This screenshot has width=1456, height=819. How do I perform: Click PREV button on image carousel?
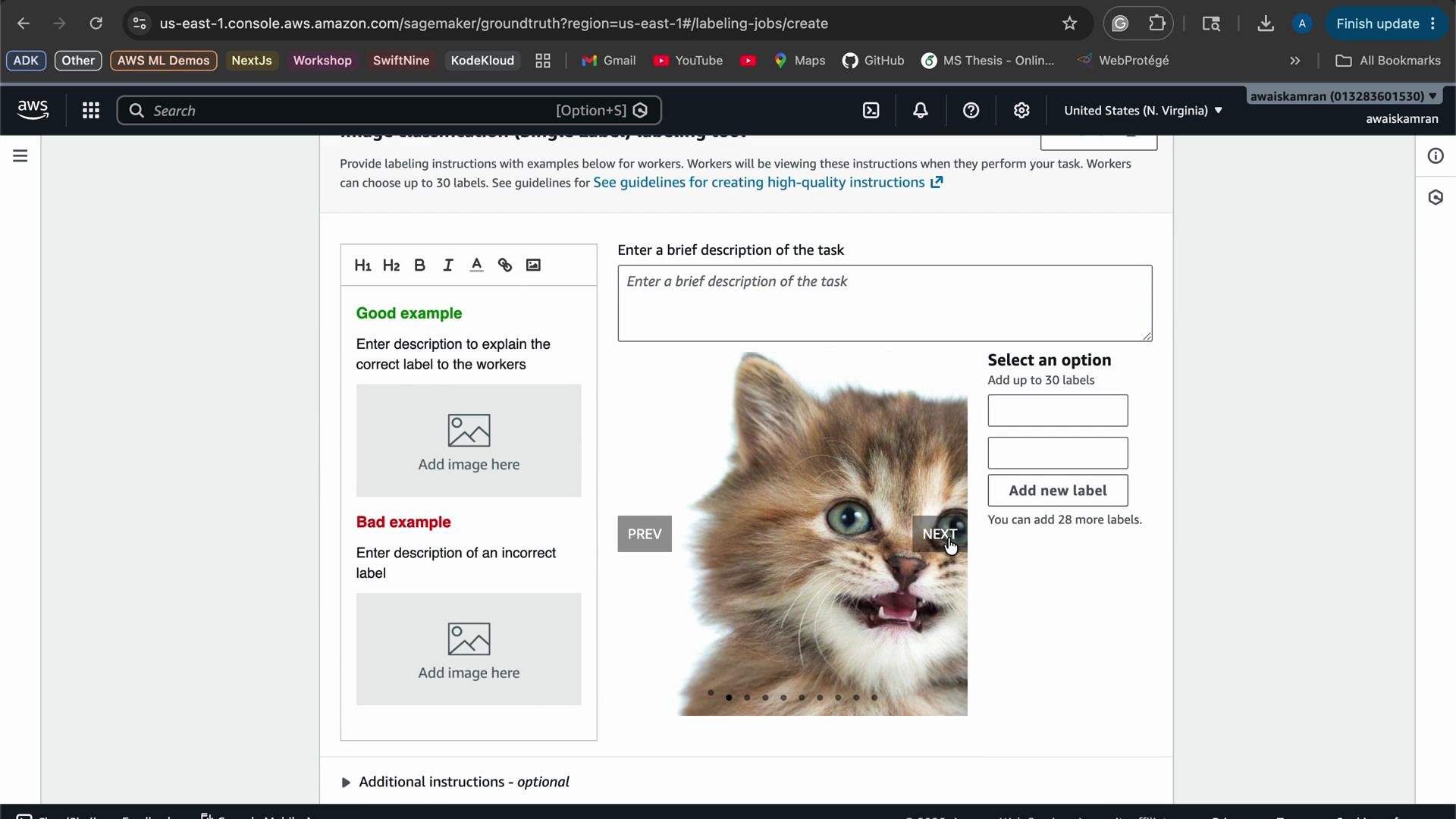645,535
